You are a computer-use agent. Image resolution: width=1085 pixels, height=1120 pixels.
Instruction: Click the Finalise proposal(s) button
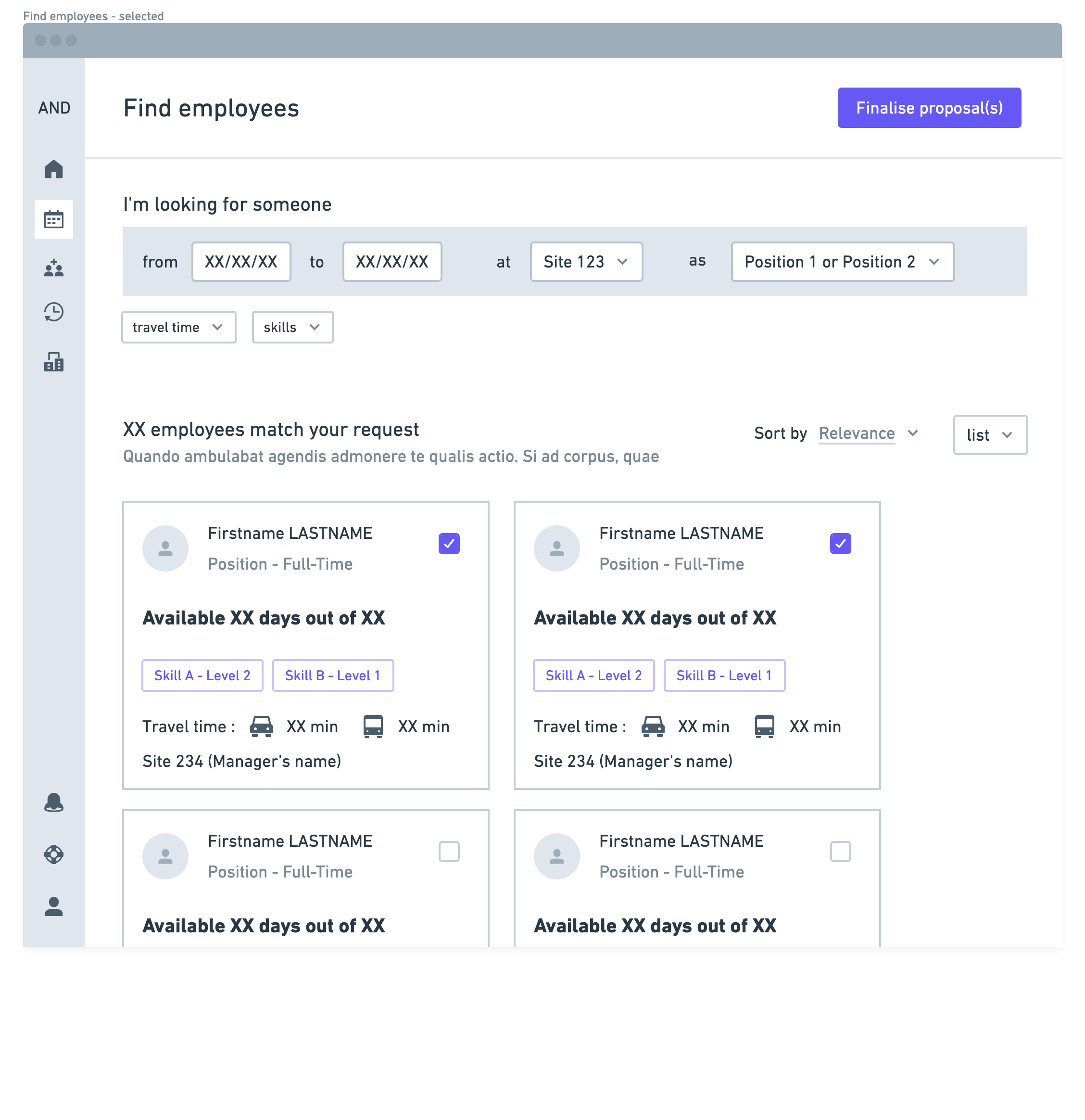coord(929,107)
